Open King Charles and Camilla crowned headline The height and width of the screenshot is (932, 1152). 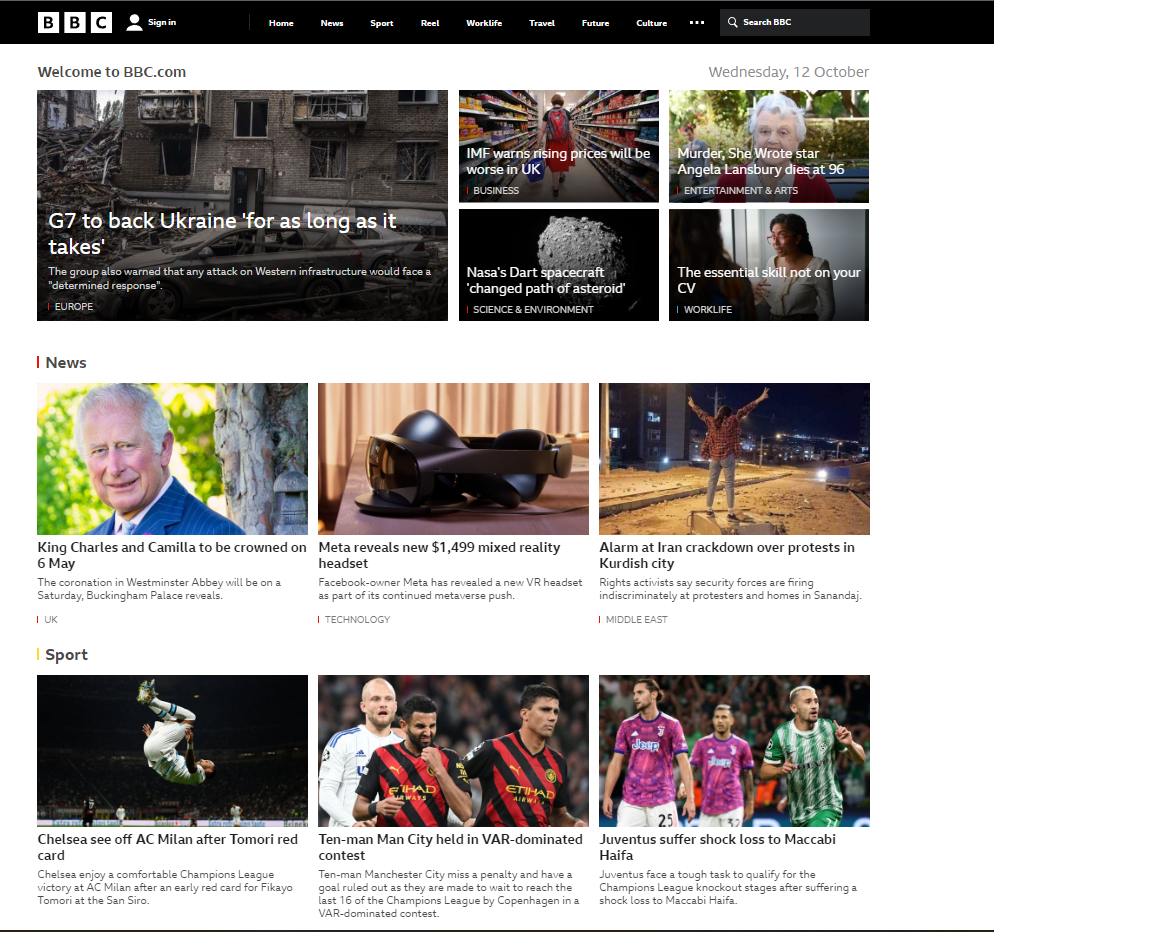pyautogui.click(x=172, y=555)
